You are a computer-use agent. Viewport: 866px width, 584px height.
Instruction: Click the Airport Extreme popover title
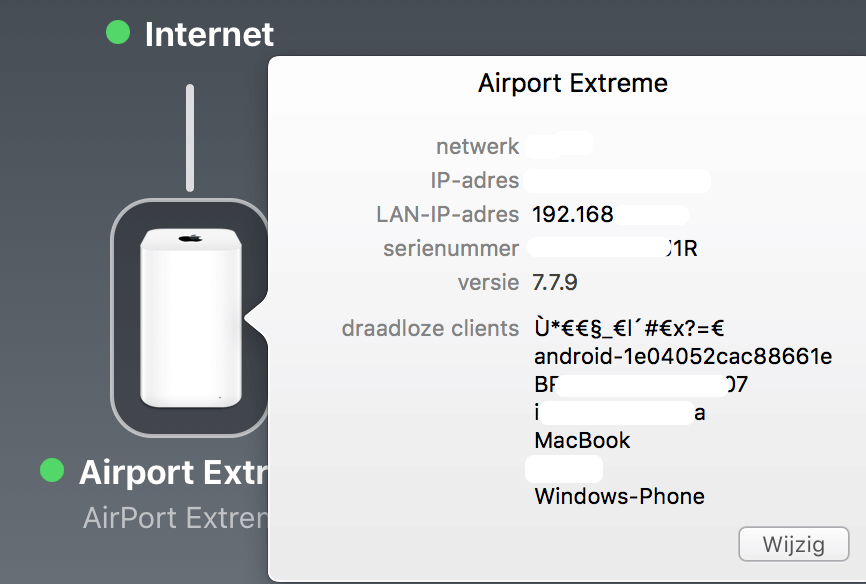click(573, 83)
